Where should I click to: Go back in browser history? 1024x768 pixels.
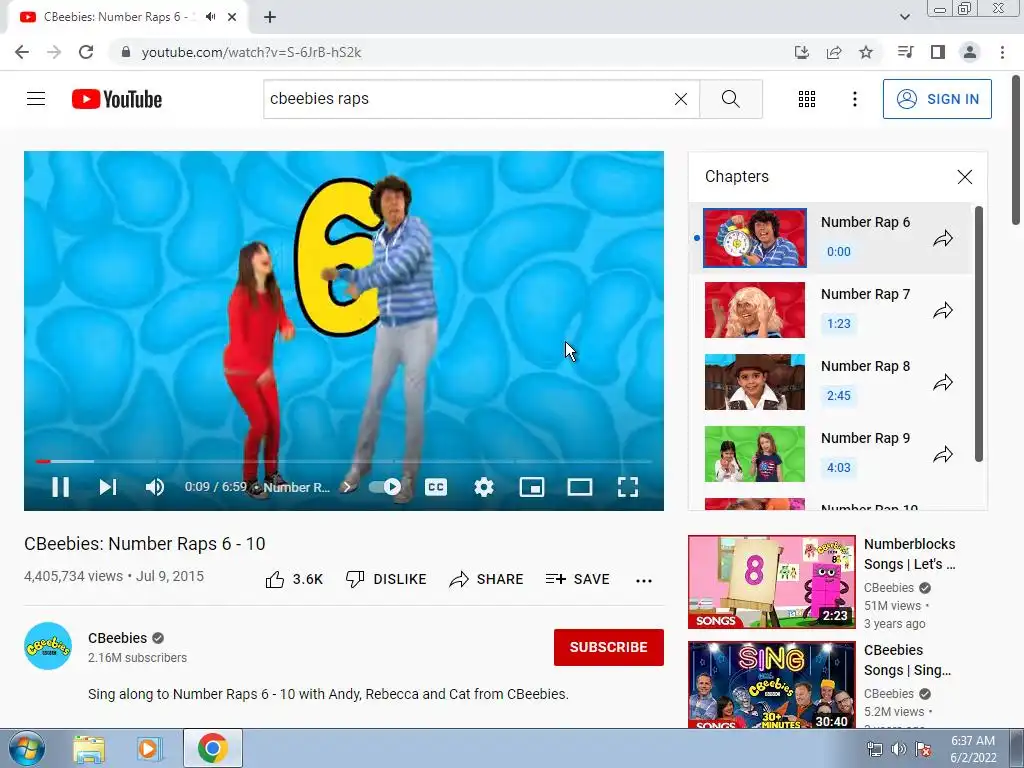[x=22, y=52]
